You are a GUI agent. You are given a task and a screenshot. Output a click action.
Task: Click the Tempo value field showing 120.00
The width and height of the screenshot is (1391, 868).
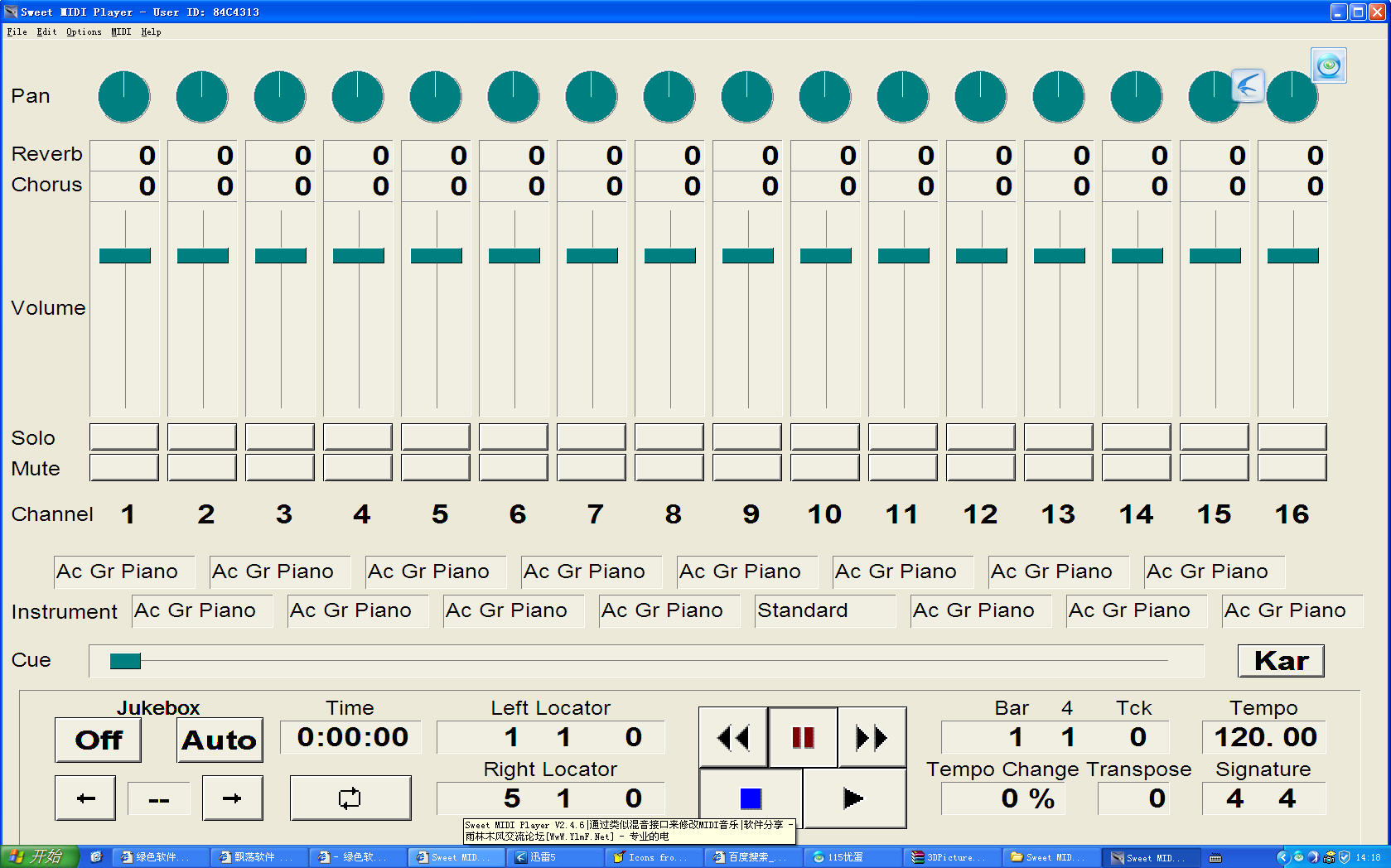(x=1264, y=737)
